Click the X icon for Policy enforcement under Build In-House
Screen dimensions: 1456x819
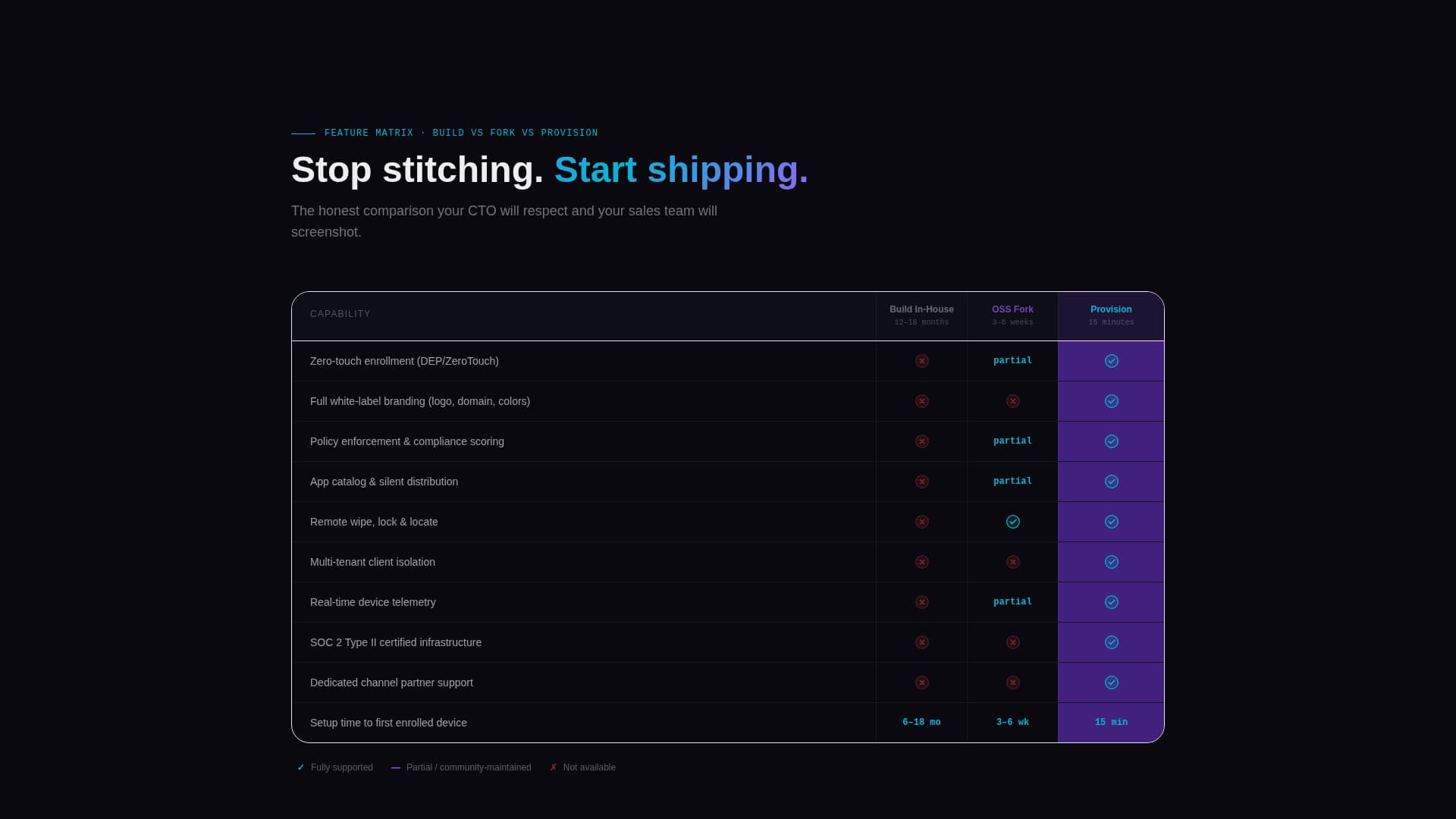[922, 441]
